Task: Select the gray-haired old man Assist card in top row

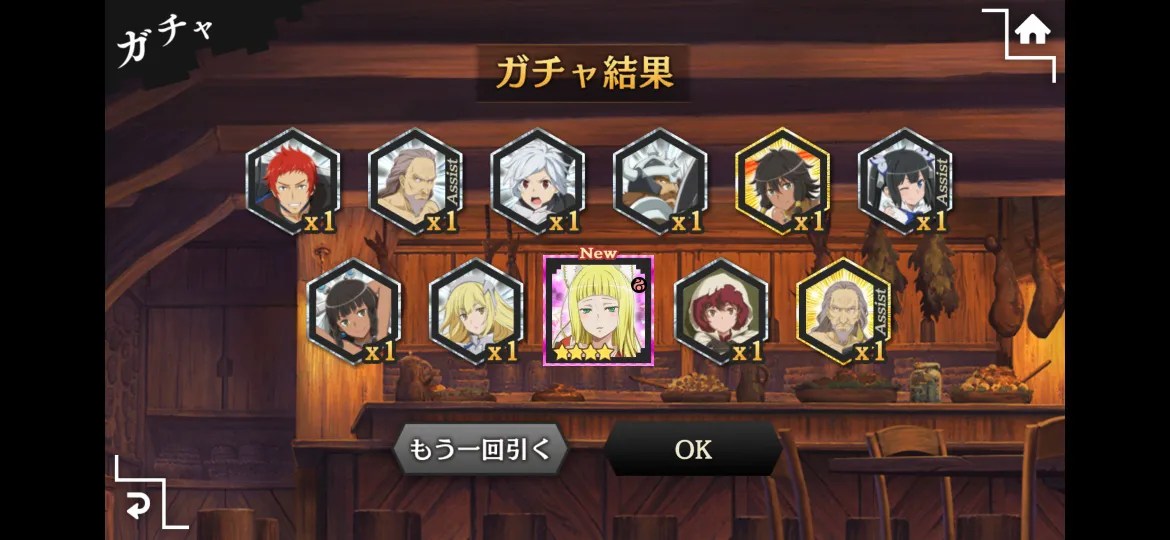Action: [415, 181]
